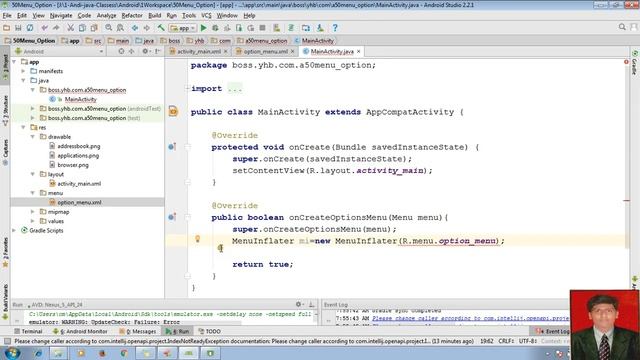The image size is (640, 360).
Task: Click the Help question mark icon
Action: click(335, 28)
